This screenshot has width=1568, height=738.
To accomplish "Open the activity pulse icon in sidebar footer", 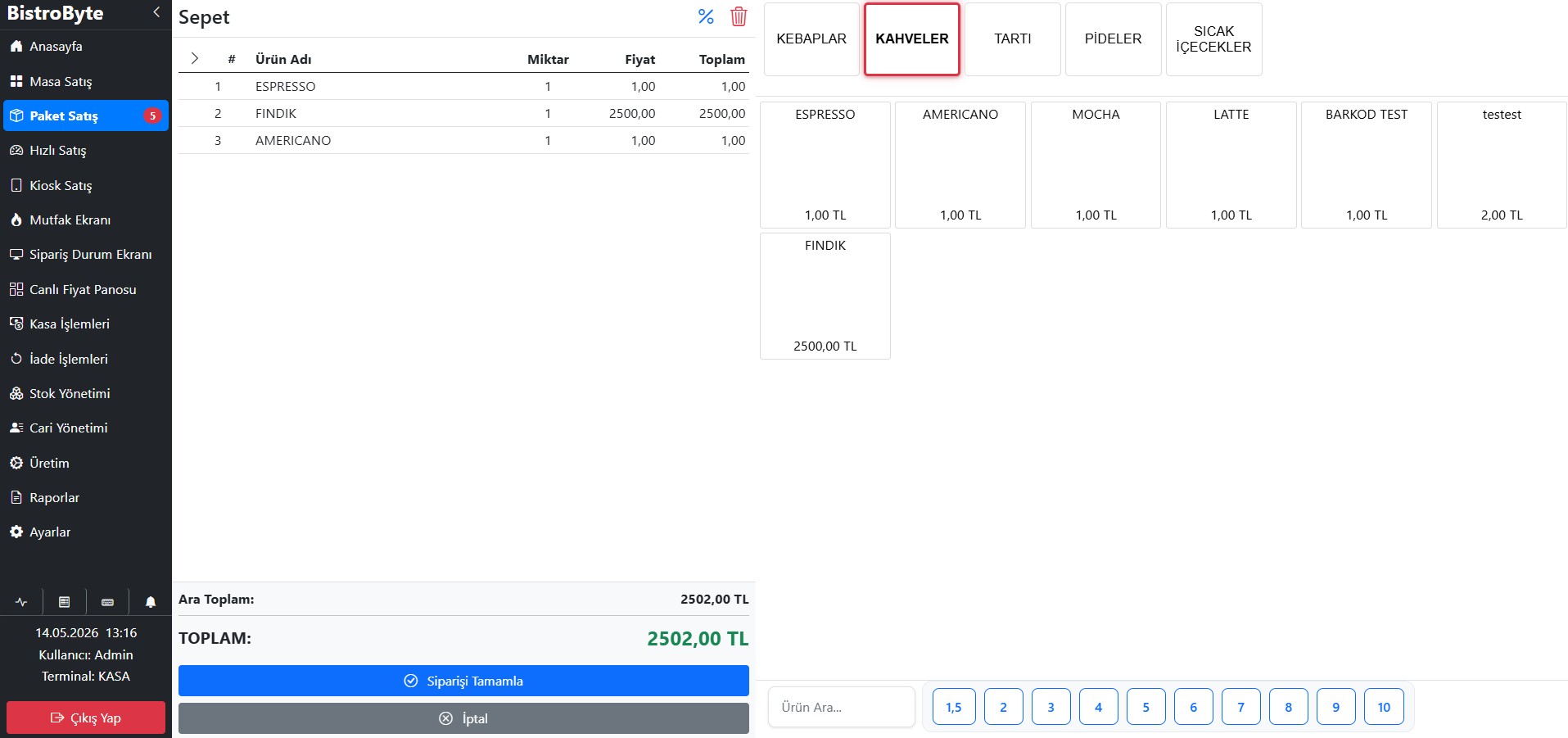I will coord(21,602).
